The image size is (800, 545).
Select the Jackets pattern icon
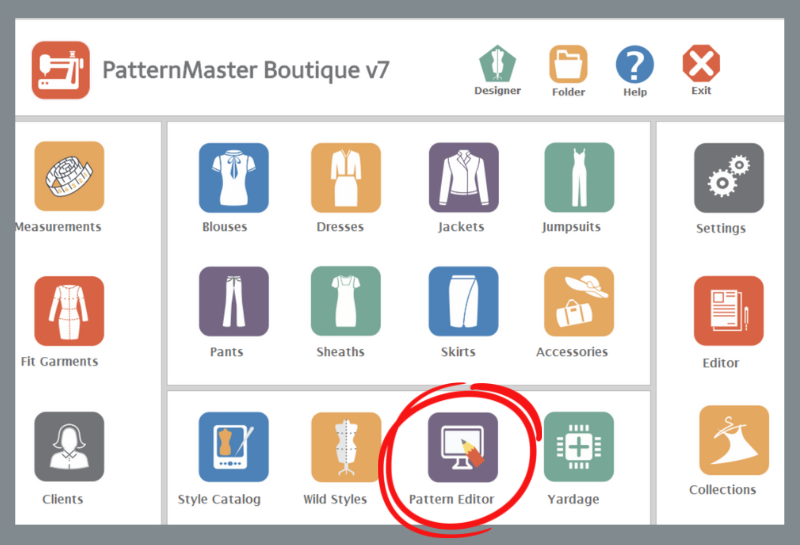pyautogui.click(x=464, y=178)
